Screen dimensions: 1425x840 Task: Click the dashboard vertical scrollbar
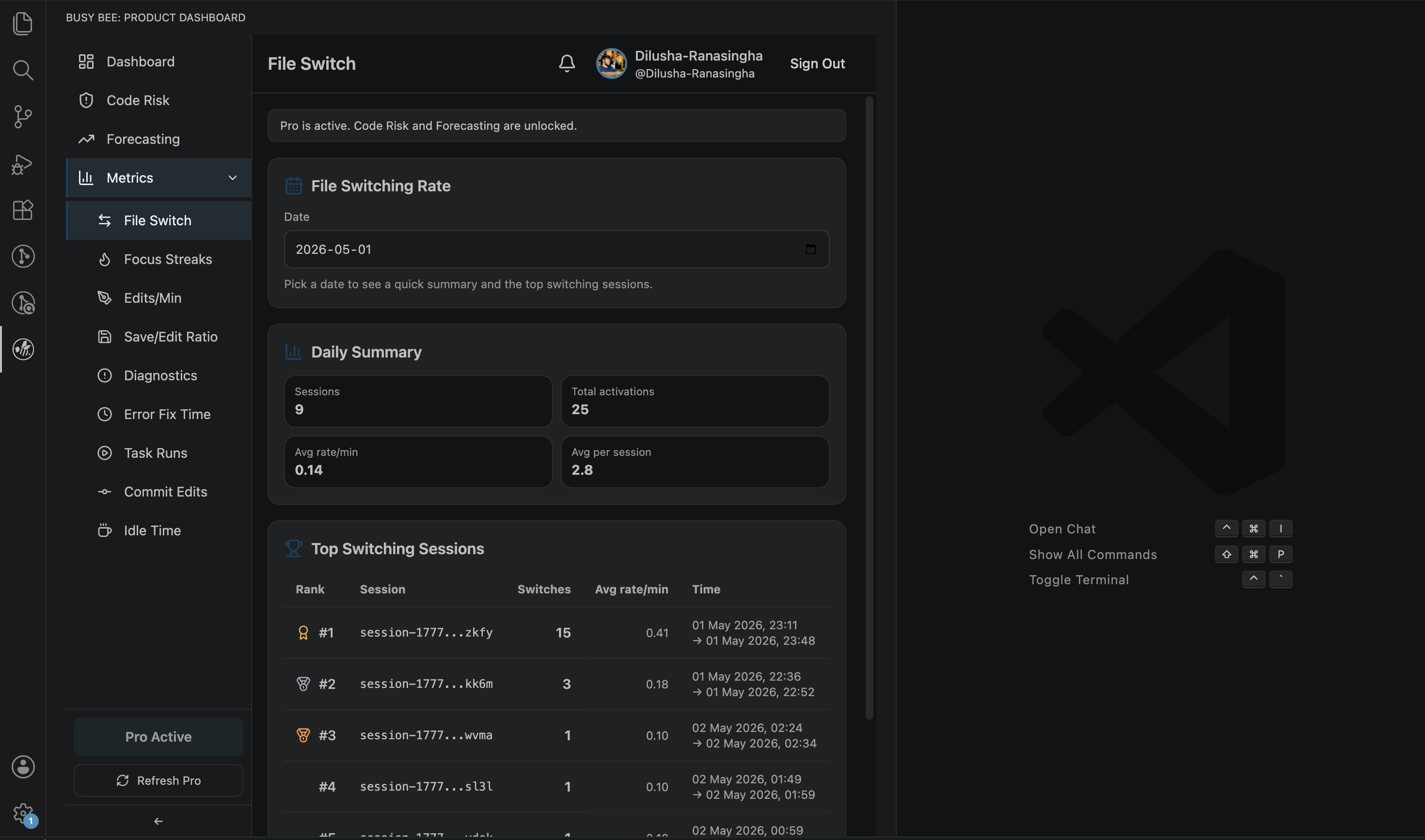point(870,409)
